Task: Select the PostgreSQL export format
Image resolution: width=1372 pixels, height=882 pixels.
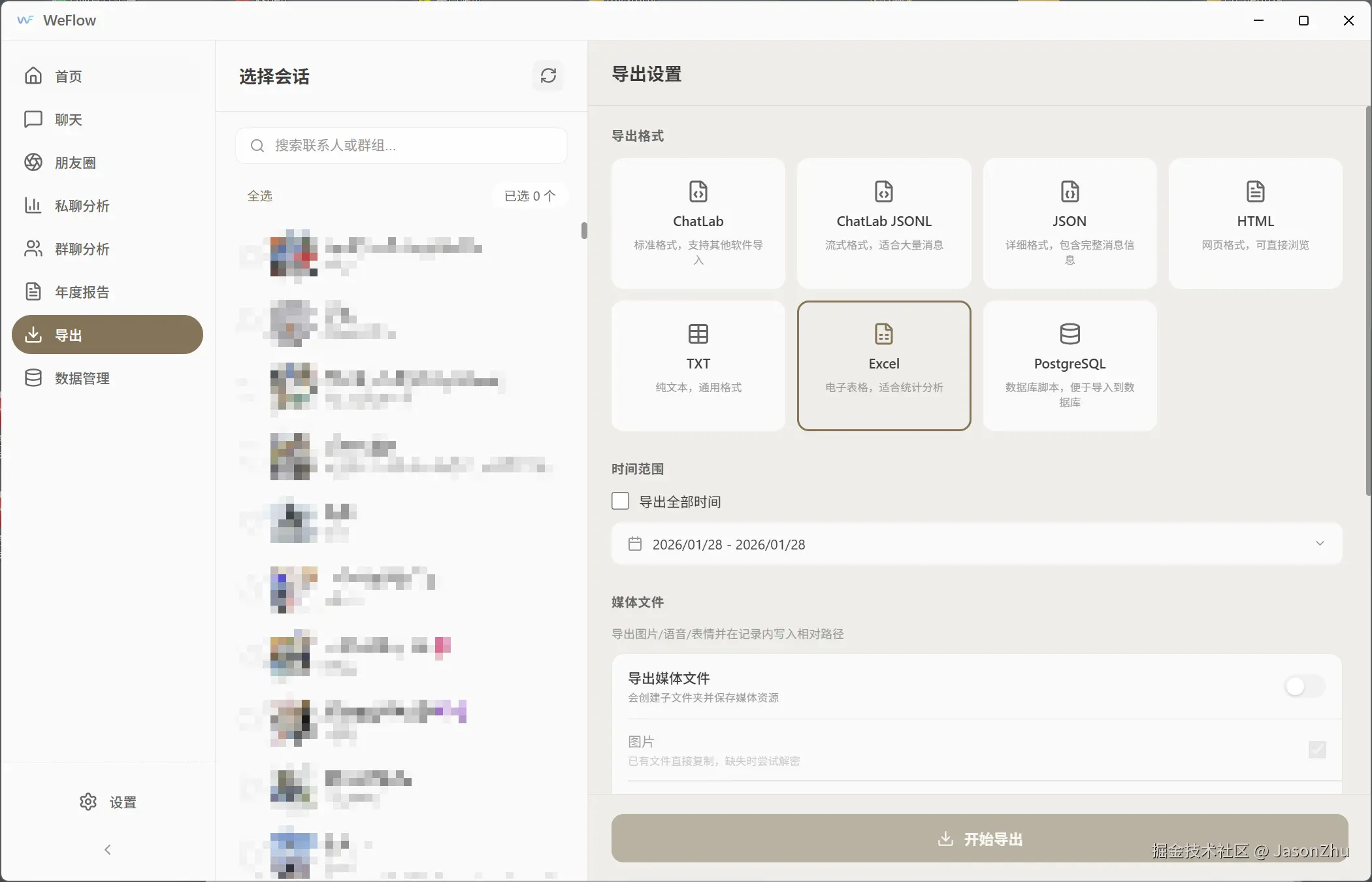Action: coord(1069,365)
